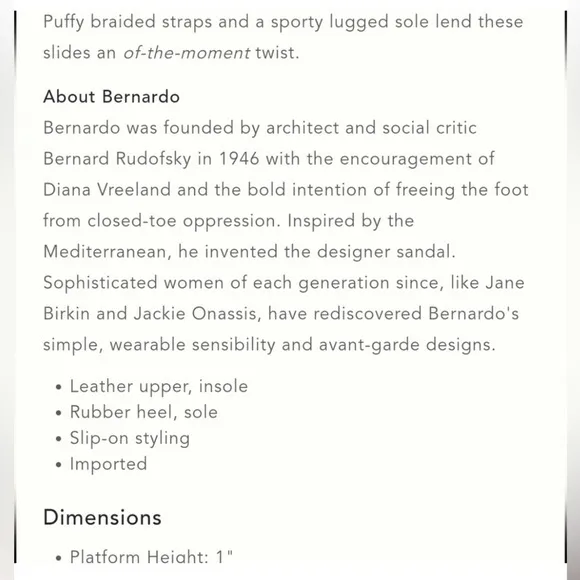Viewport: 580px width, 580px height.
Task: Click the Platform Height: 1" bullet
Action: pyautogui.click(x=151, y=557)
